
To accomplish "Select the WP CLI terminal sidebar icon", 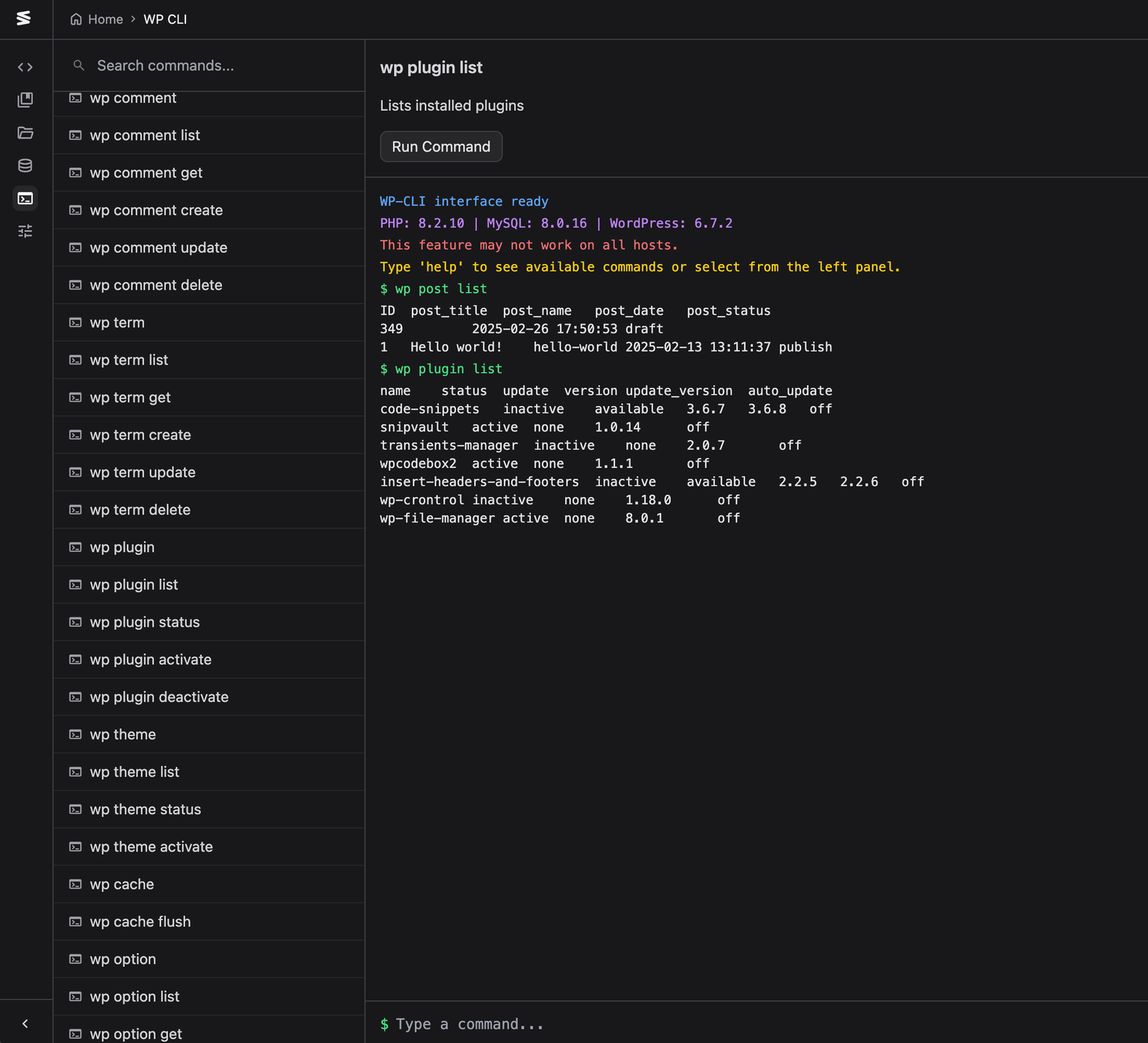I will pos(25,198).
